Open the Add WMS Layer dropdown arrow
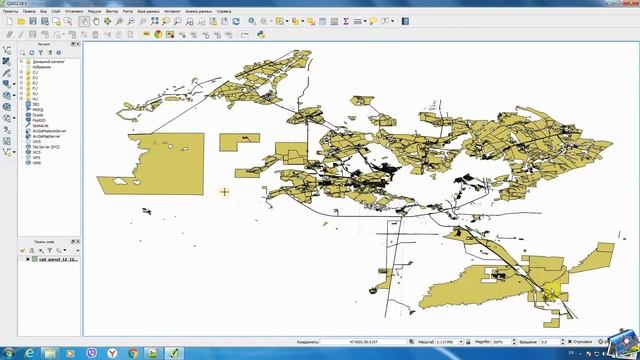The image size is (640, 360). pyautogui.click(x=14, y=96)
